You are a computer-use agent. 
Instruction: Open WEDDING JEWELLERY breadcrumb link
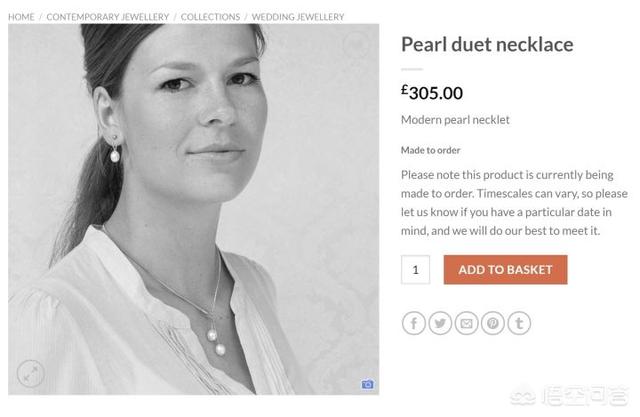pos(298,17)
